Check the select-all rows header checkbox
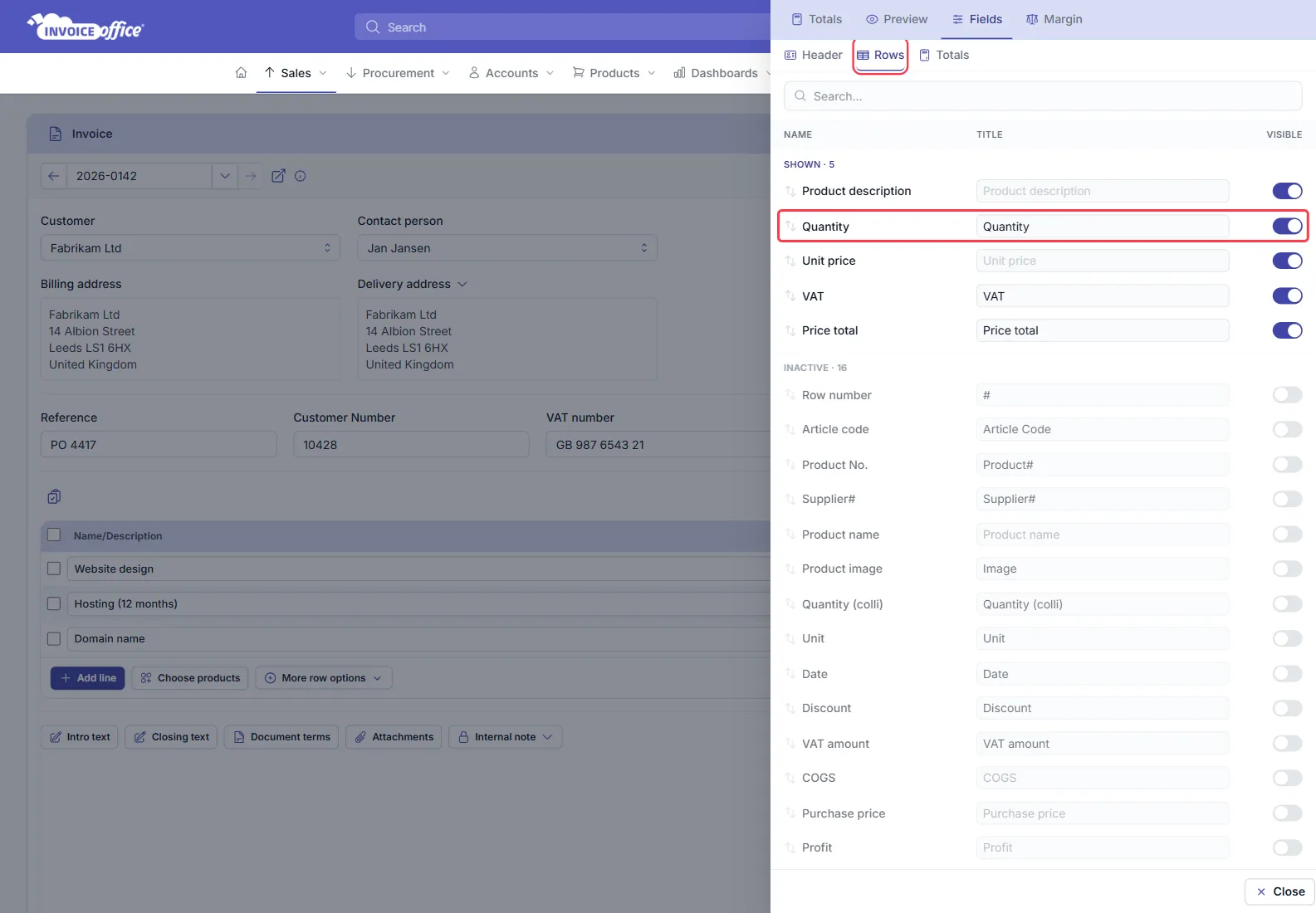Image resolution: width=1316 pixels, height=913 pixels. [x=54, y=535]
